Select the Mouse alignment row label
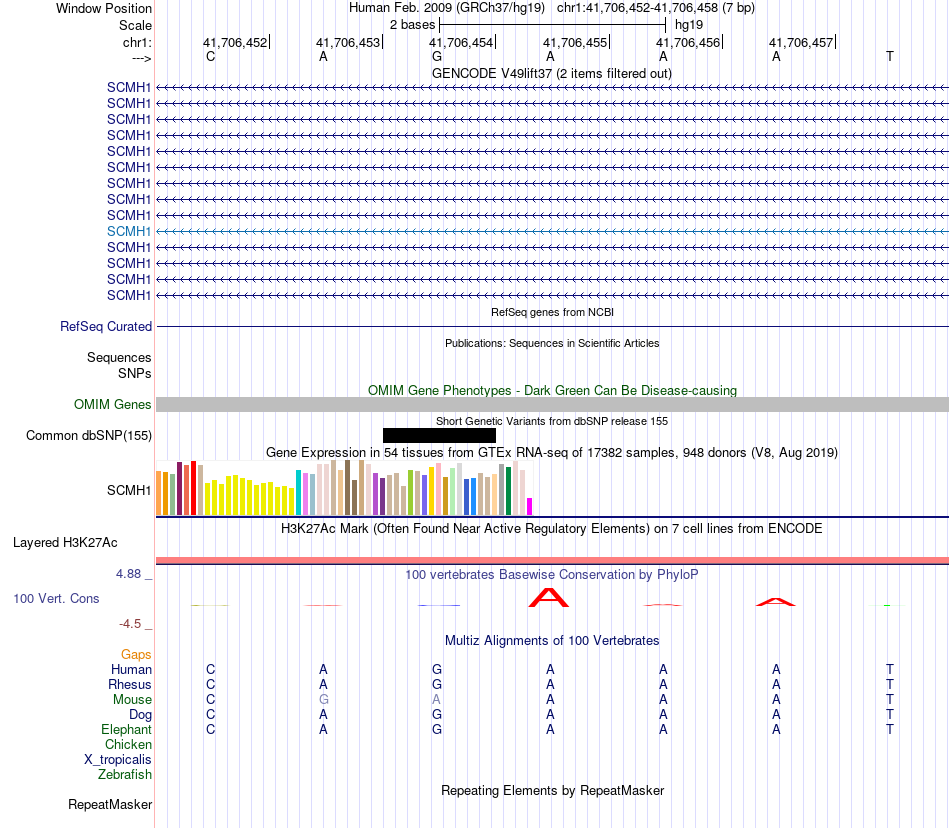Screen dimensions: 950x828 tap(132, 700)
